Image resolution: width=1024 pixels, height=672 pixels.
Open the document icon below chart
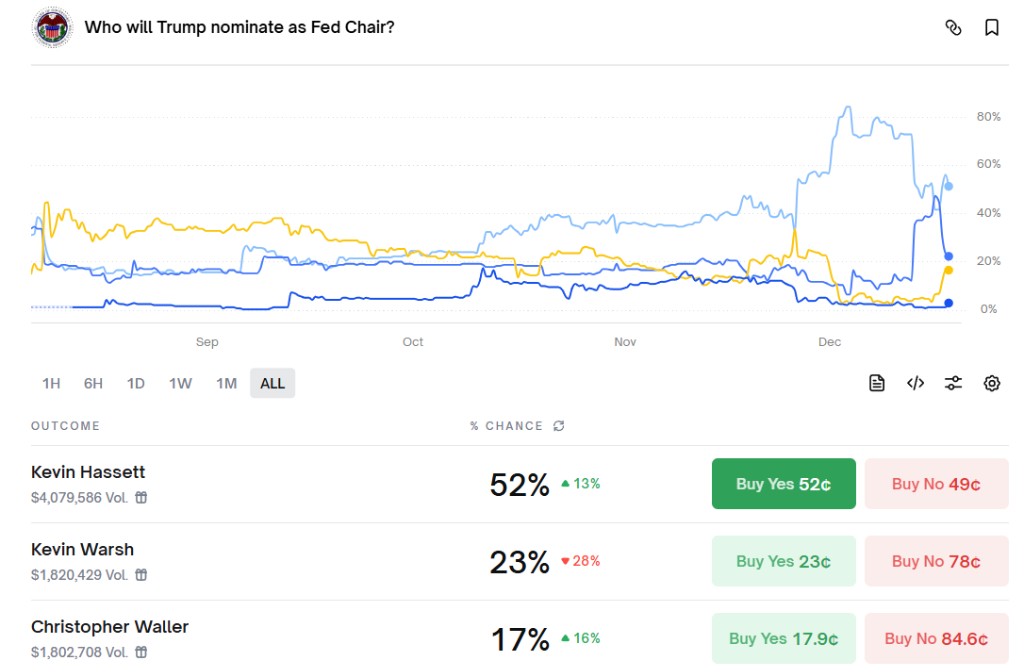(x=877, y=383)
